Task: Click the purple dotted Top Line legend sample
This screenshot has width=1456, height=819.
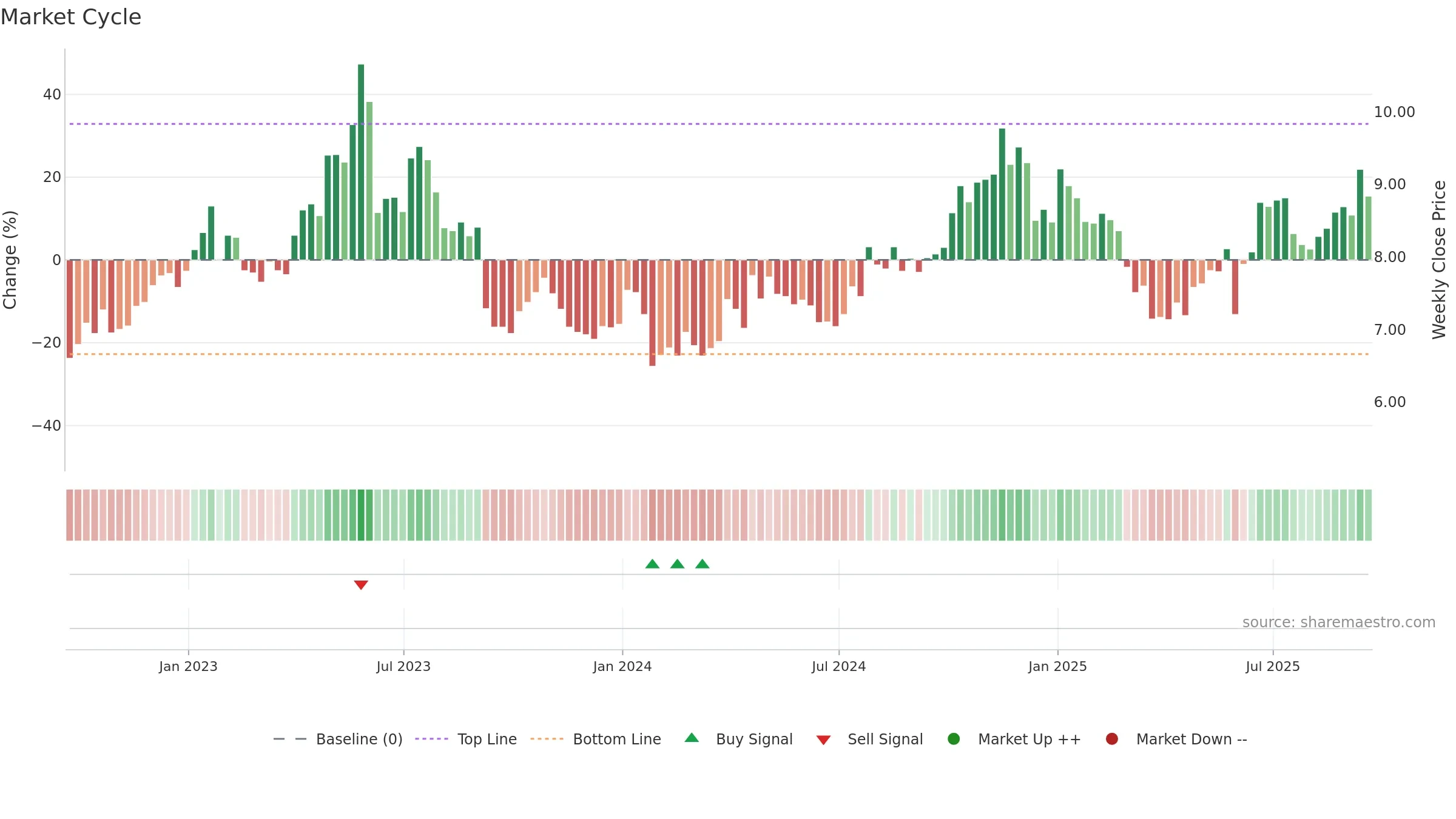Action: pyautogui.click(x=431, y=739)
